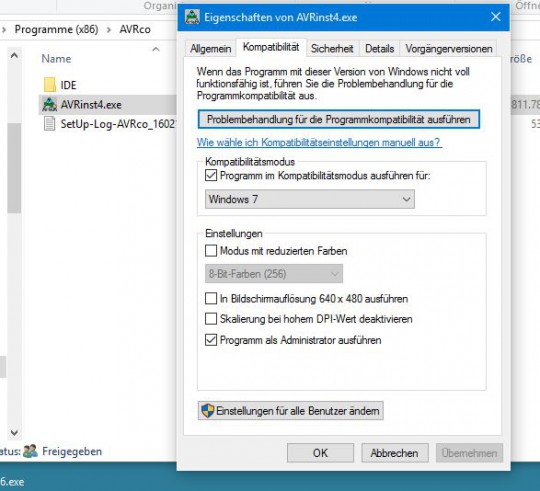
Task: Click the AVRinst4.exe file icon in list
Action: pyautogui.click(x=50, y=104)
